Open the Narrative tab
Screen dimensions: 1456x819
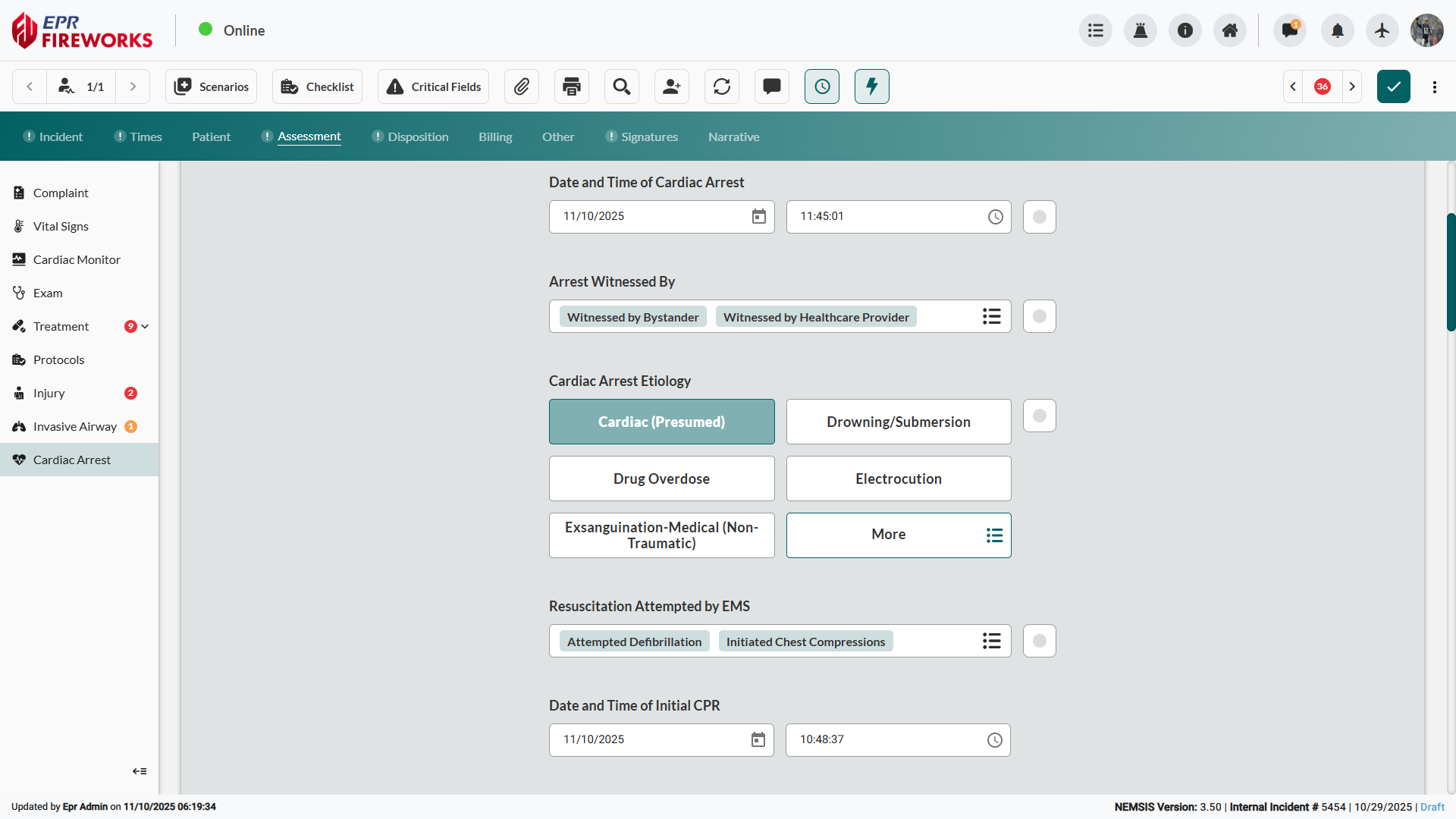[x=733, y=137]
